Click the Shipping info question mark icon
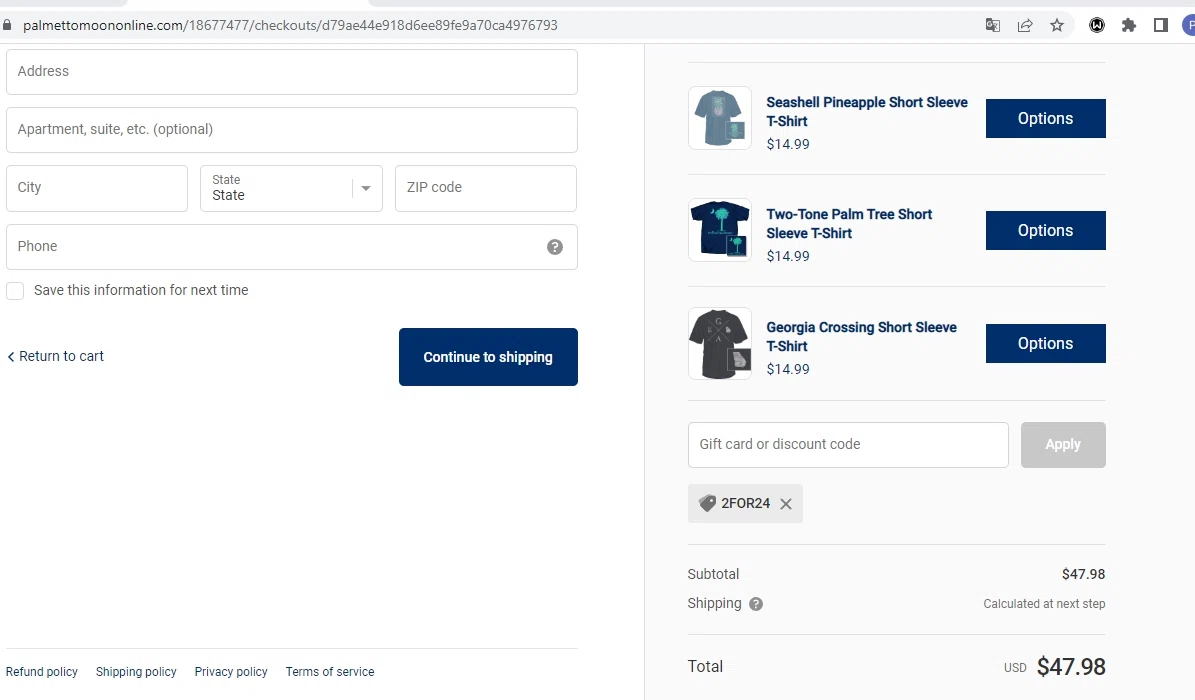Screen dimensions: 1195x700 [756, 604]
